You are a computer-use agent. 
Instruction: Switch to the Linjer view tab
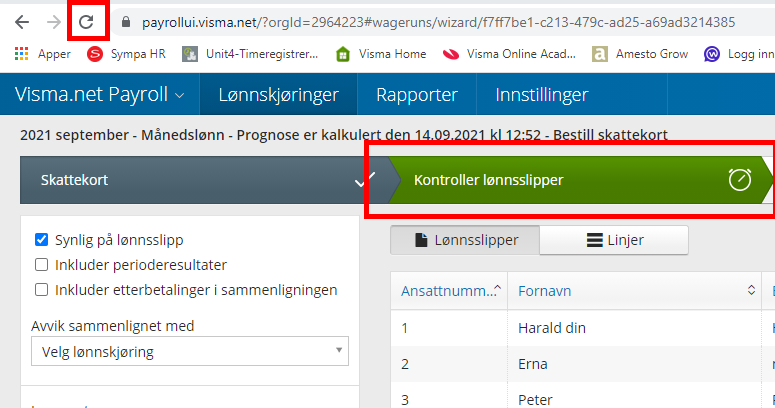(614, 240)
